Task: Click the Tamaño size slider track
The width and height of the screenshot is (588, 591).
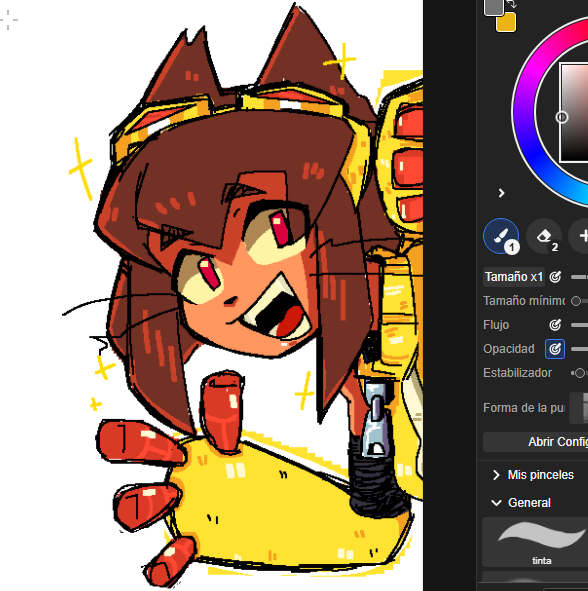Action: click(580, 277)
